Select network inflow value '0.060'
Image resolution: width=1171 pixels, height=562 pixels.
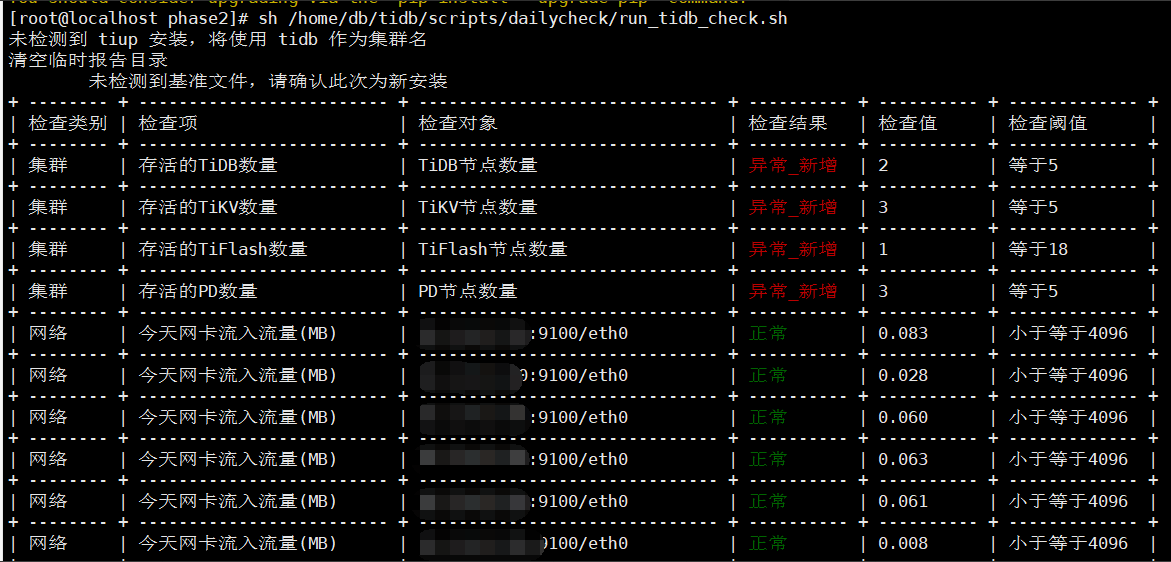903,416
